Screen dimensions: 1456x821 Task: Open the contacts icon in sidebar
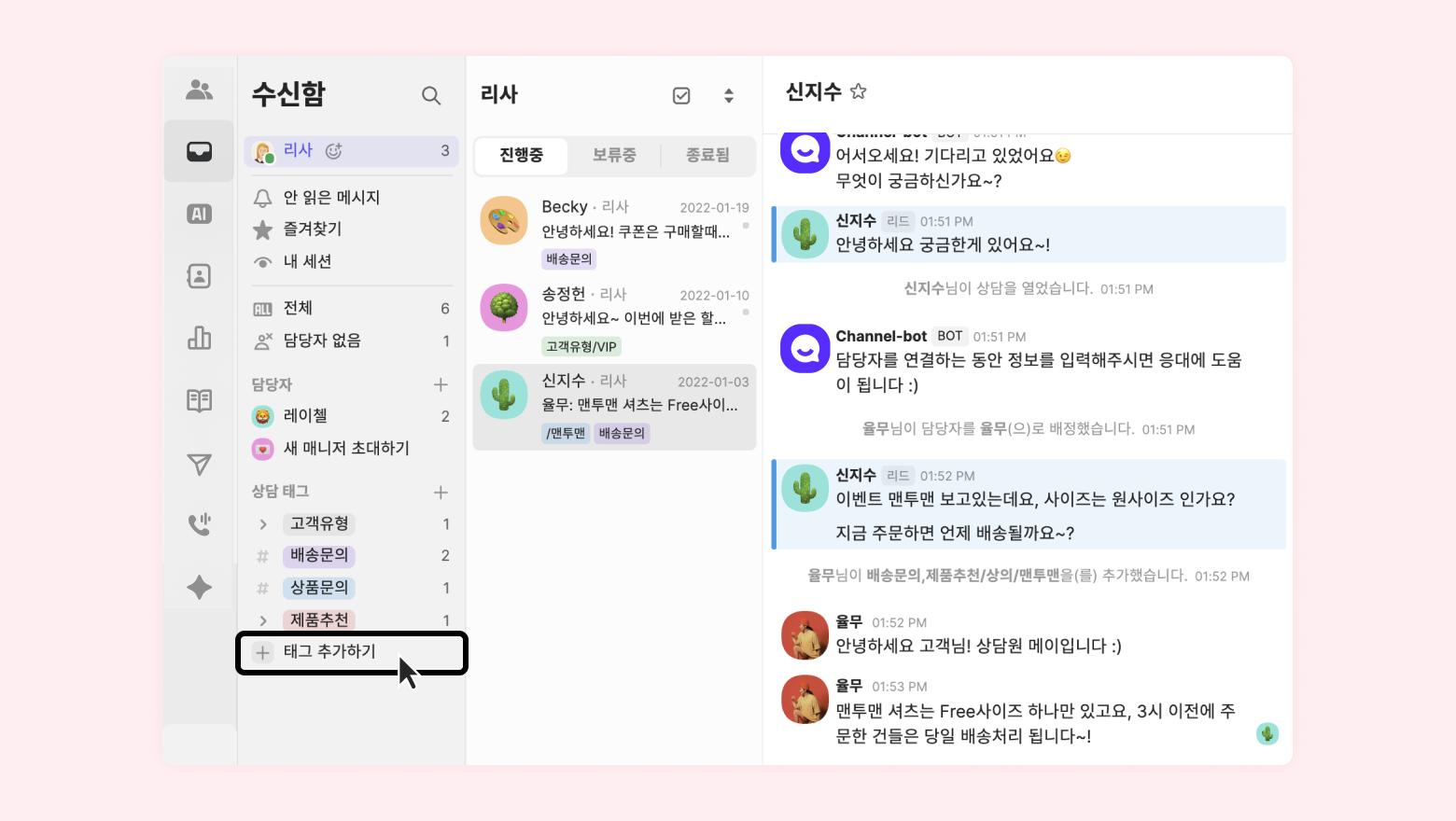click(199, 276)
